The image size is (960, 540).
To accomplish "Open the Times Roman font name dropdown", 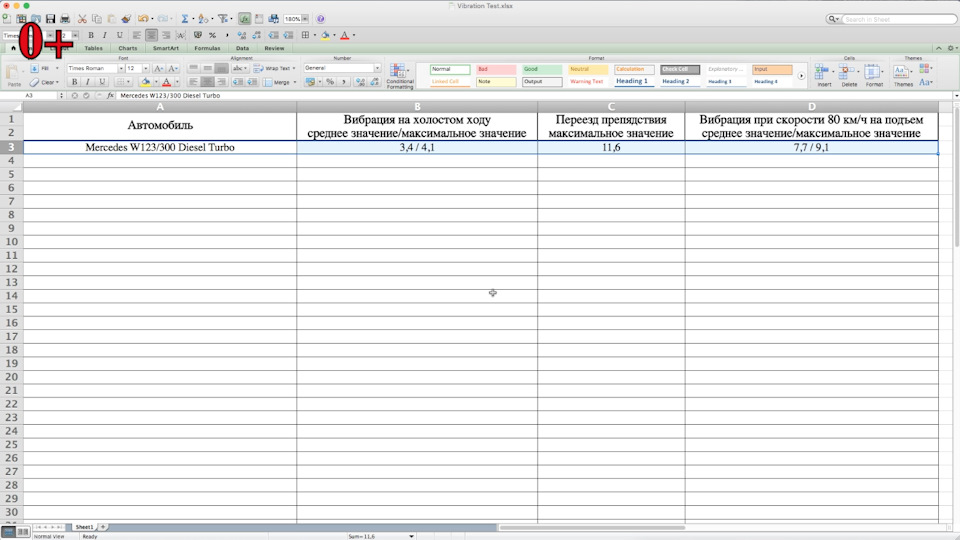I will [121, 68].
